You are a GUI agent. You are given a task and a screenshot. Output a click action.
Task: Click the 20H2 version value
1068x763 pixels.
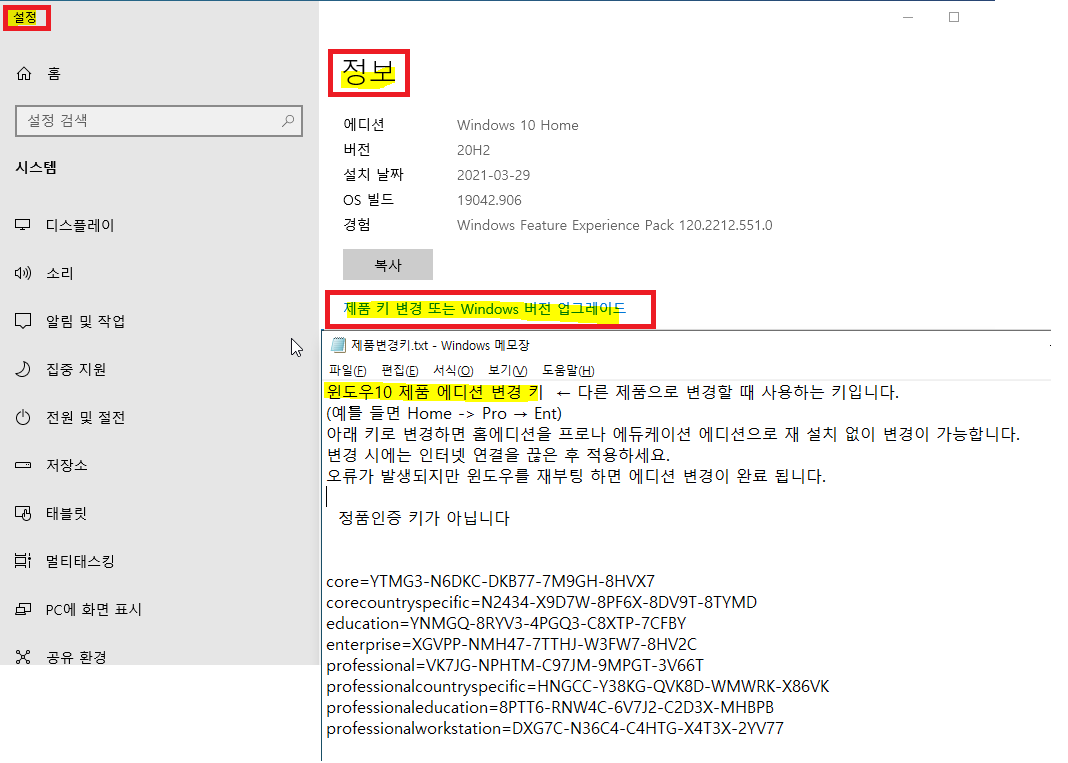coord(473,151)
